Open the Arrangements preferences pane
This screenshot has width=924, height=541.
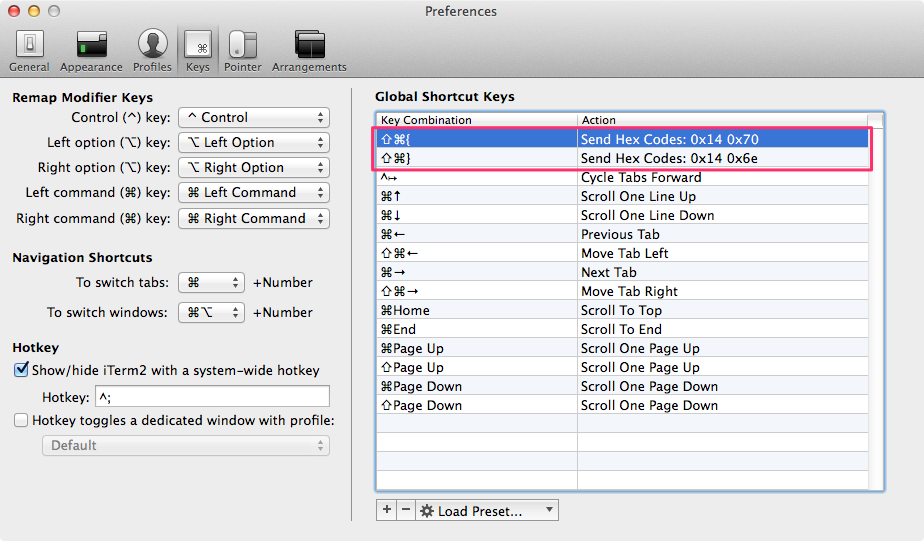309,51
